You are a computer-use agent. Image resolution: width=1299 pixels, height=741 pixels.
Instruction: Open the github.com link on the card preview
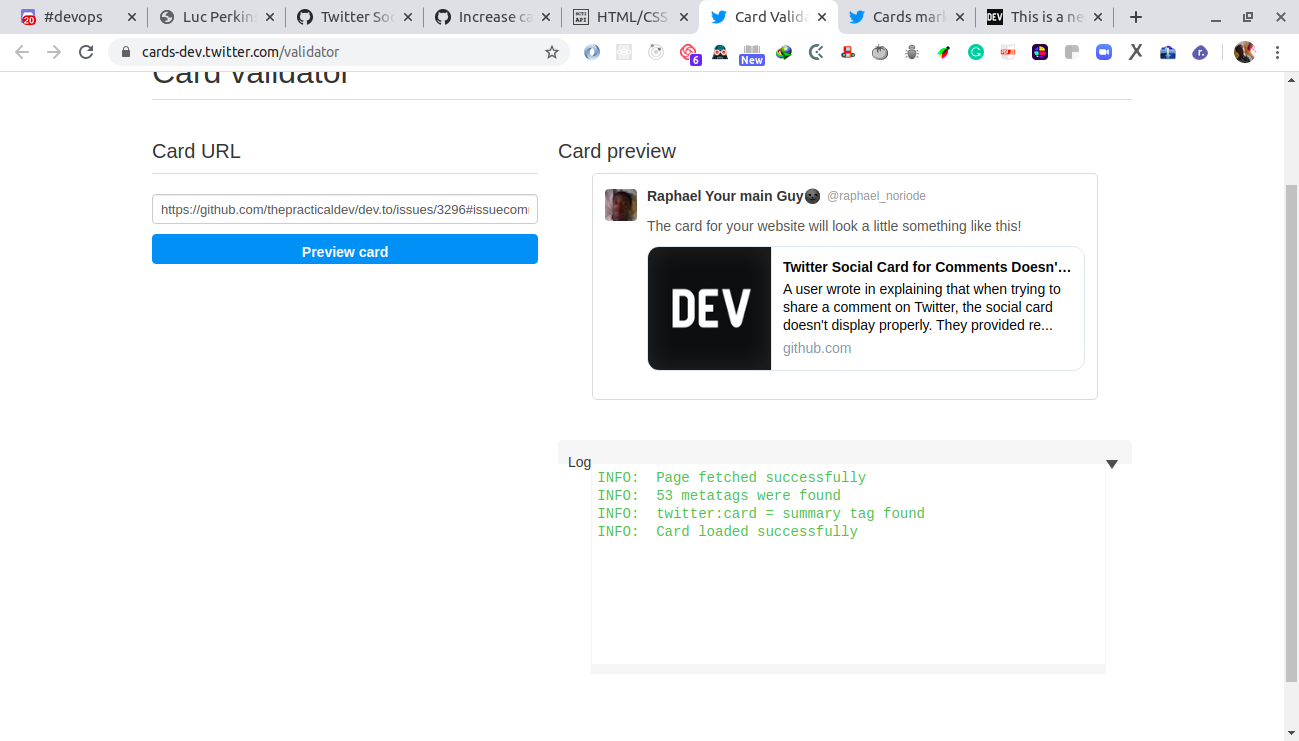pos(816,348)
